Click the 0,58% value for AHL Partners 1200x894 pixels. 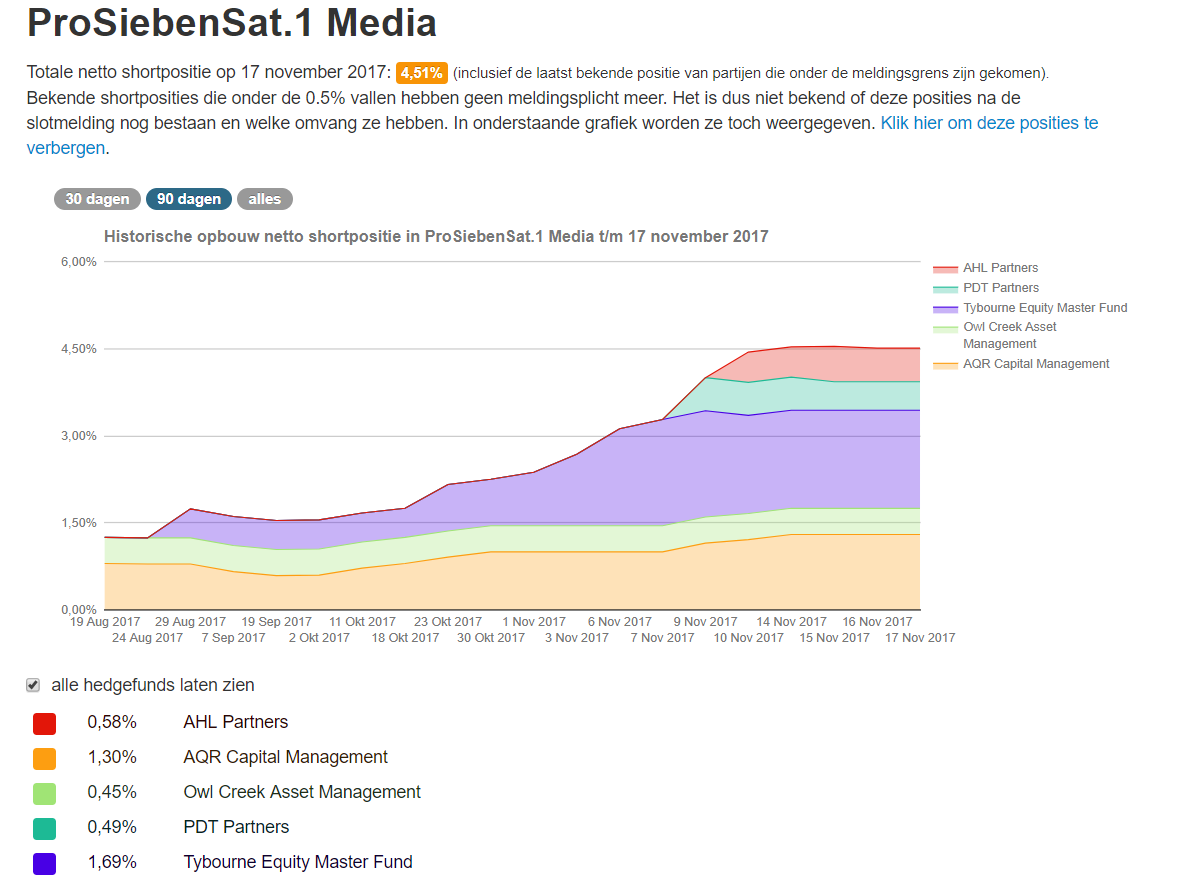coord(112,722)
